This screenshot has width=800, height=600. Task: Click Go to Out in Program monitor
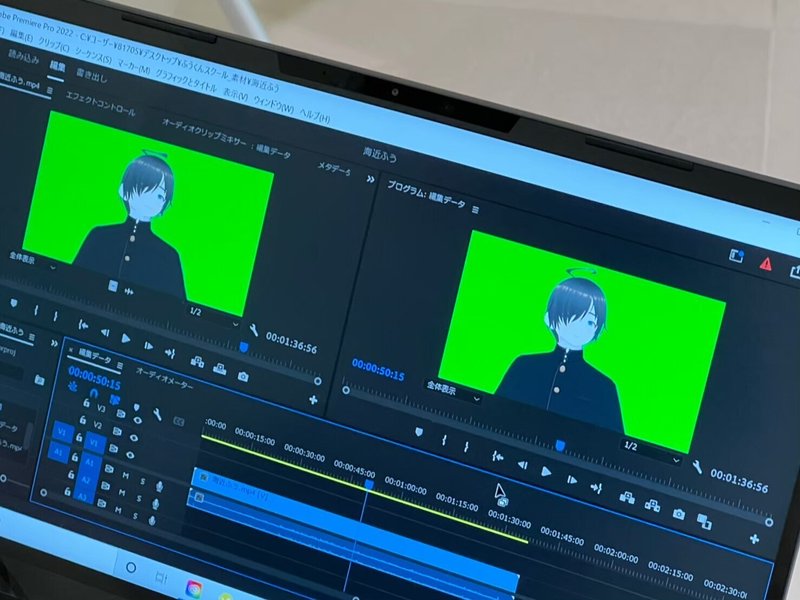(x=596, y=488)
